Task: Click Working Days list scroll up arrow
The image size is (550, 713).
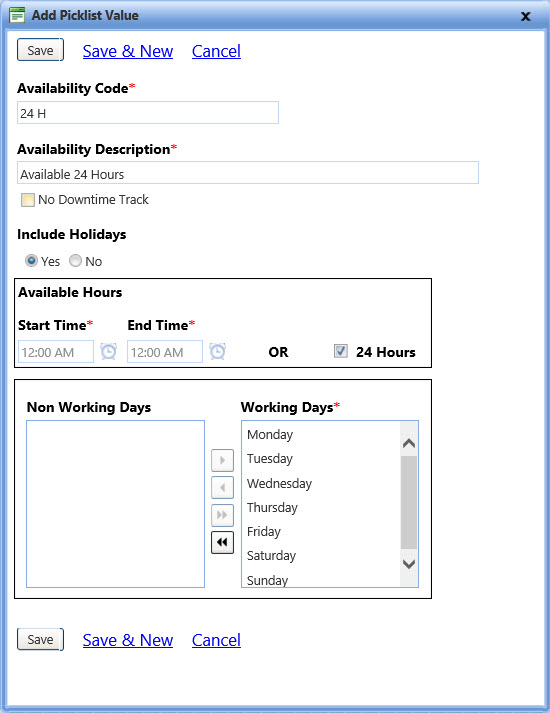Action: [409, 443]
